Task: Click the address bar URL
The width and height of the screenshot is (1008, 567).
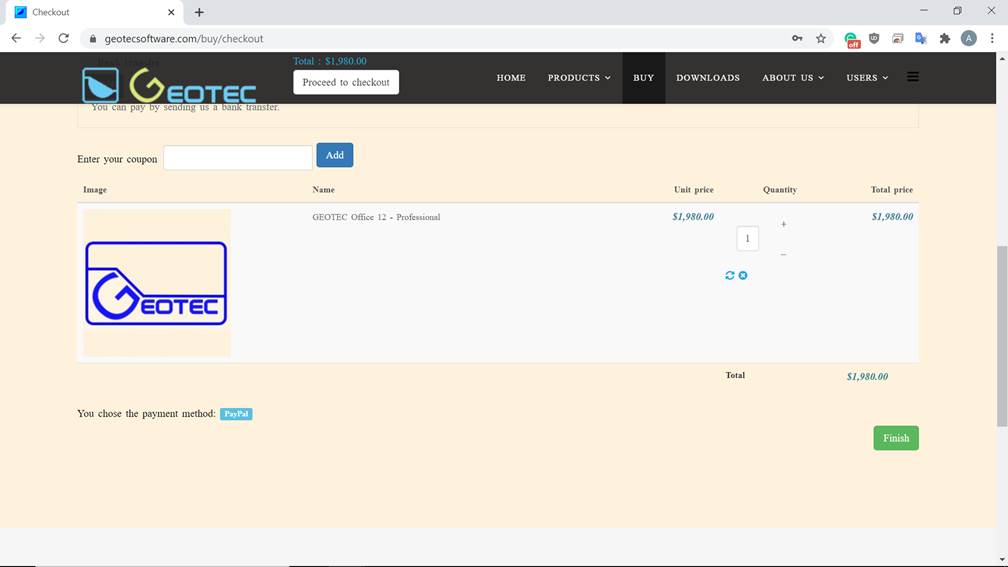Action: point(184,39)
